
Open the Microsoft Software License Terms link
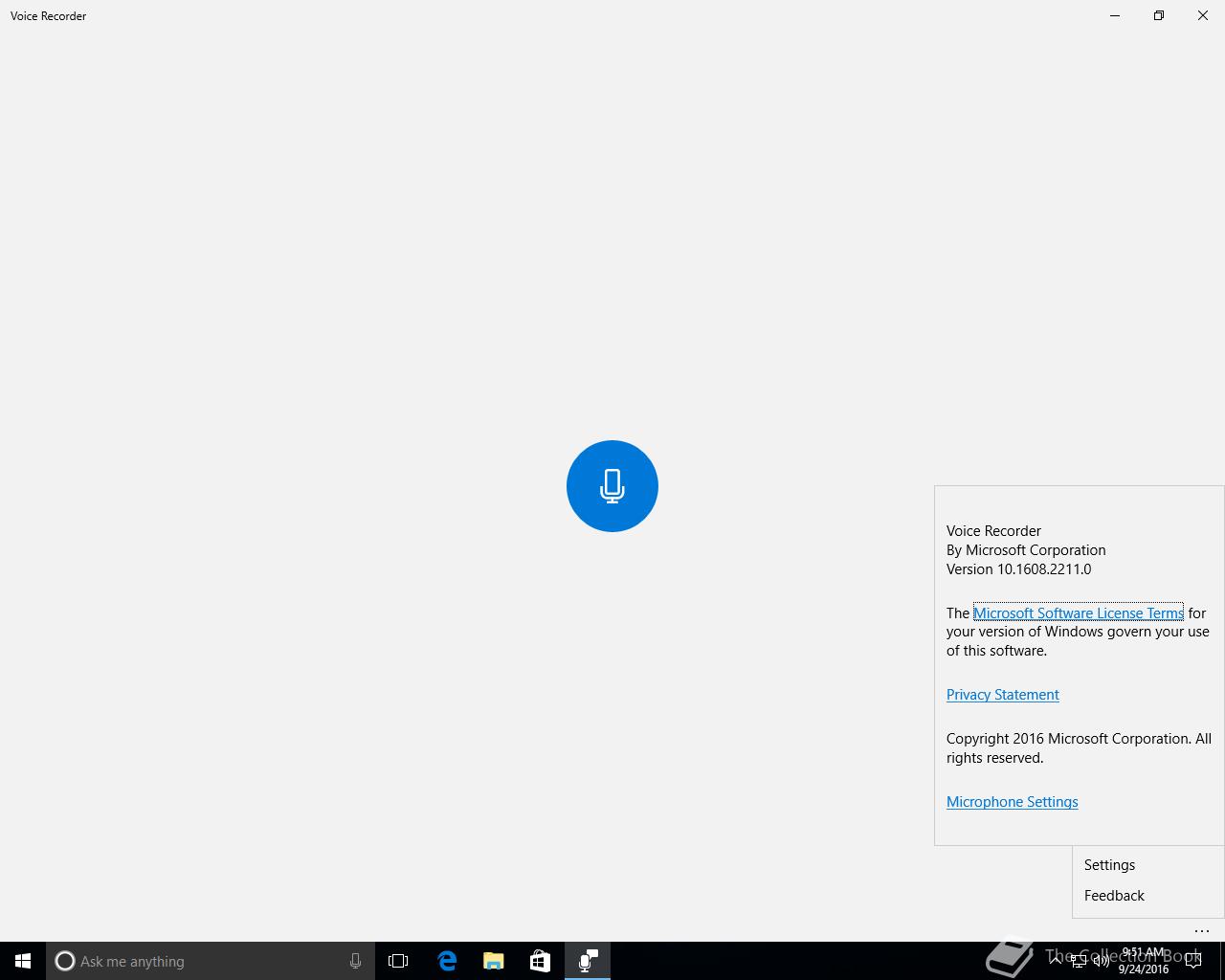tap(1079, 612)
